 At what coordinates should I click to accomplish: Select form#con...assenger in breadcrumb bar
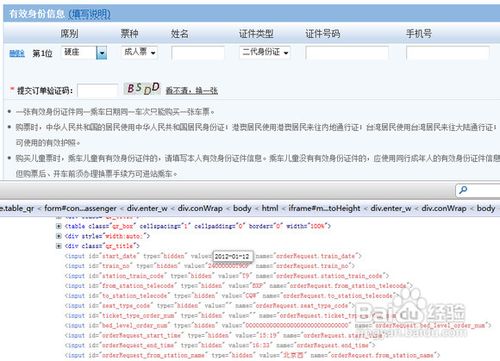coord(80,208)
